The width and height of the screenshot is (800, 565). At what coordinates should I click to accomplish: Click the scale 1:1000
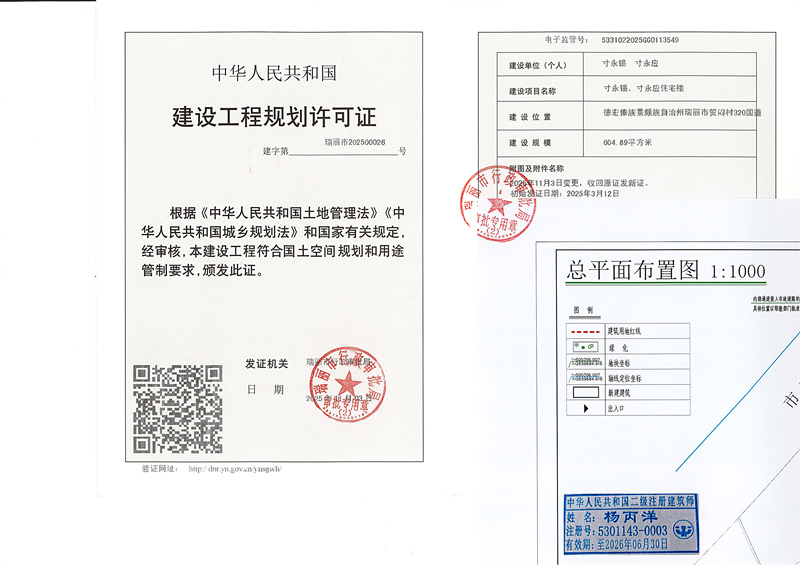click(738, 272)
